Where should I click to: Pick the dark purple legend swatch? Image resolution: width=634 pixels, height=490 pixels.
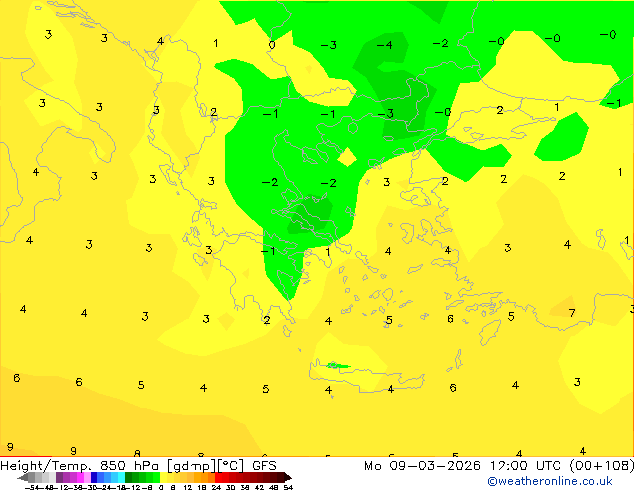pyautogui.click(x=59, y=478)
